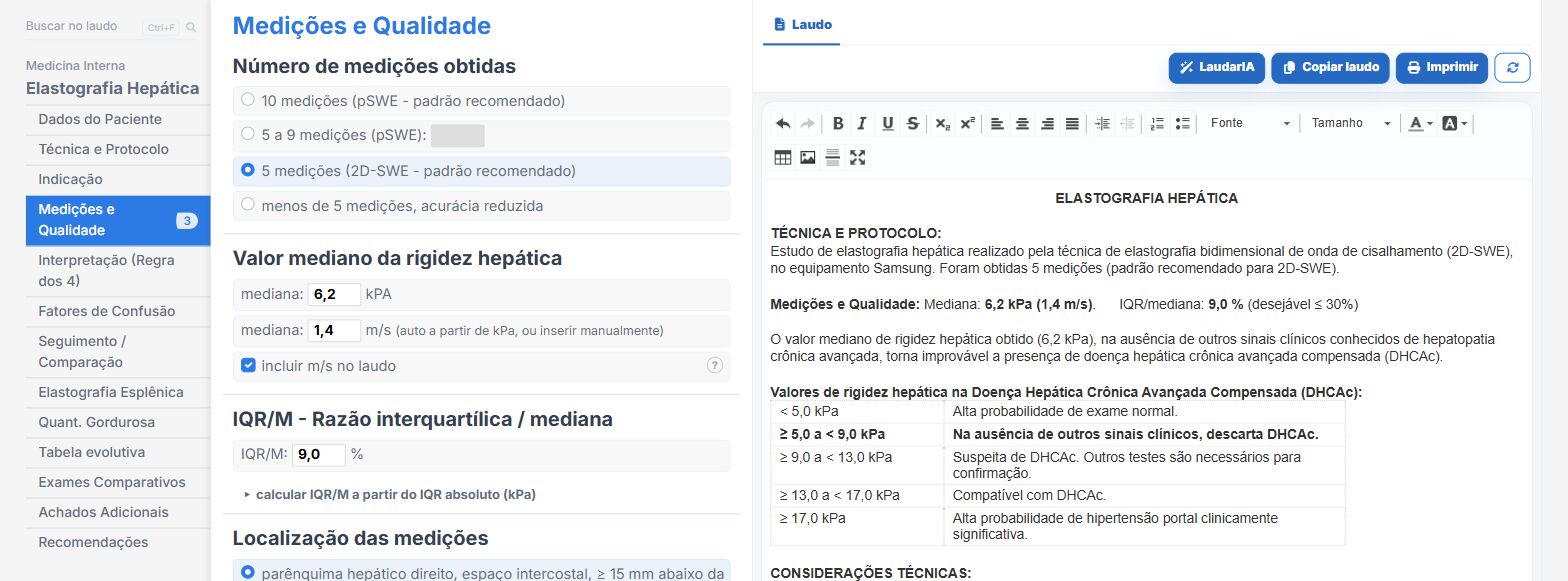Click the IQR/M percentage input field
This screenshot has height=581, width=1568.
(x=319, y=455)
